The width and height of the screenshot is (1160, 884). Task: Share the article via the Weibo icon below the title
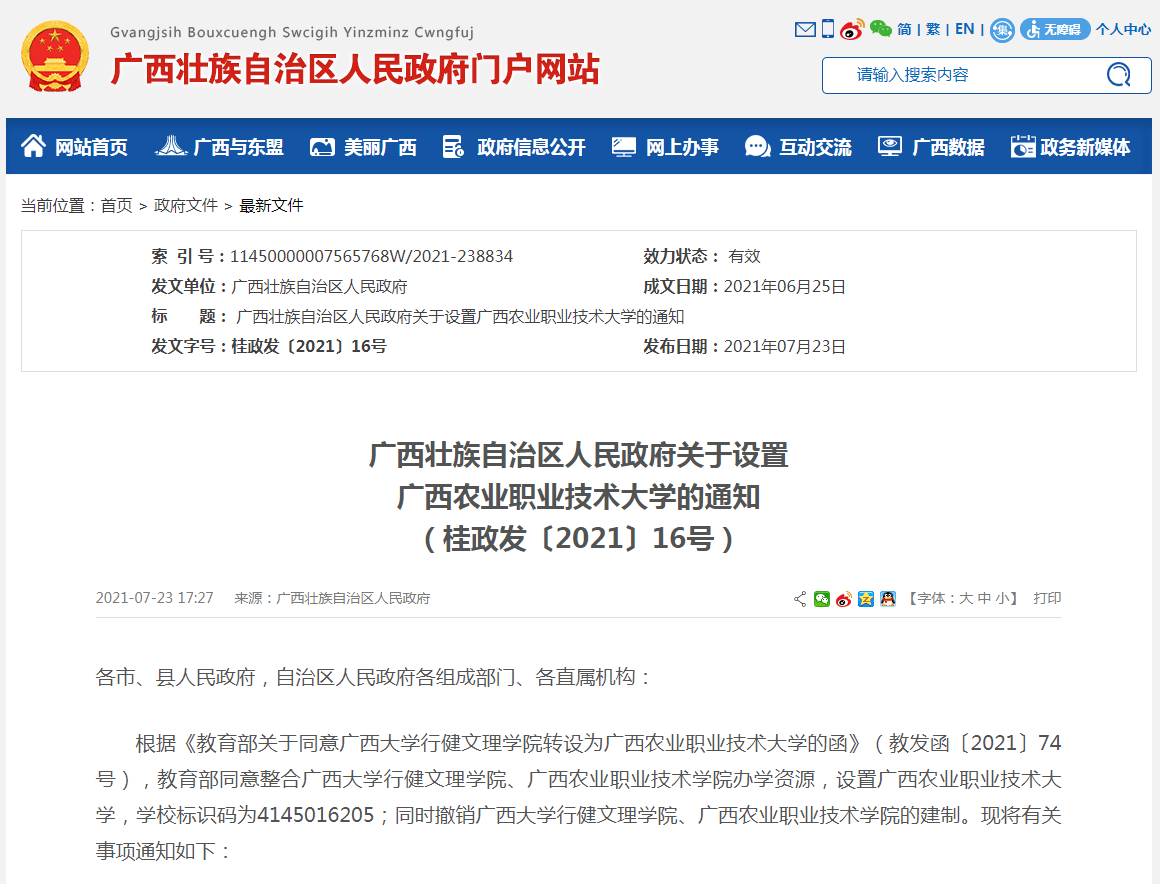(x=843, y=598)
